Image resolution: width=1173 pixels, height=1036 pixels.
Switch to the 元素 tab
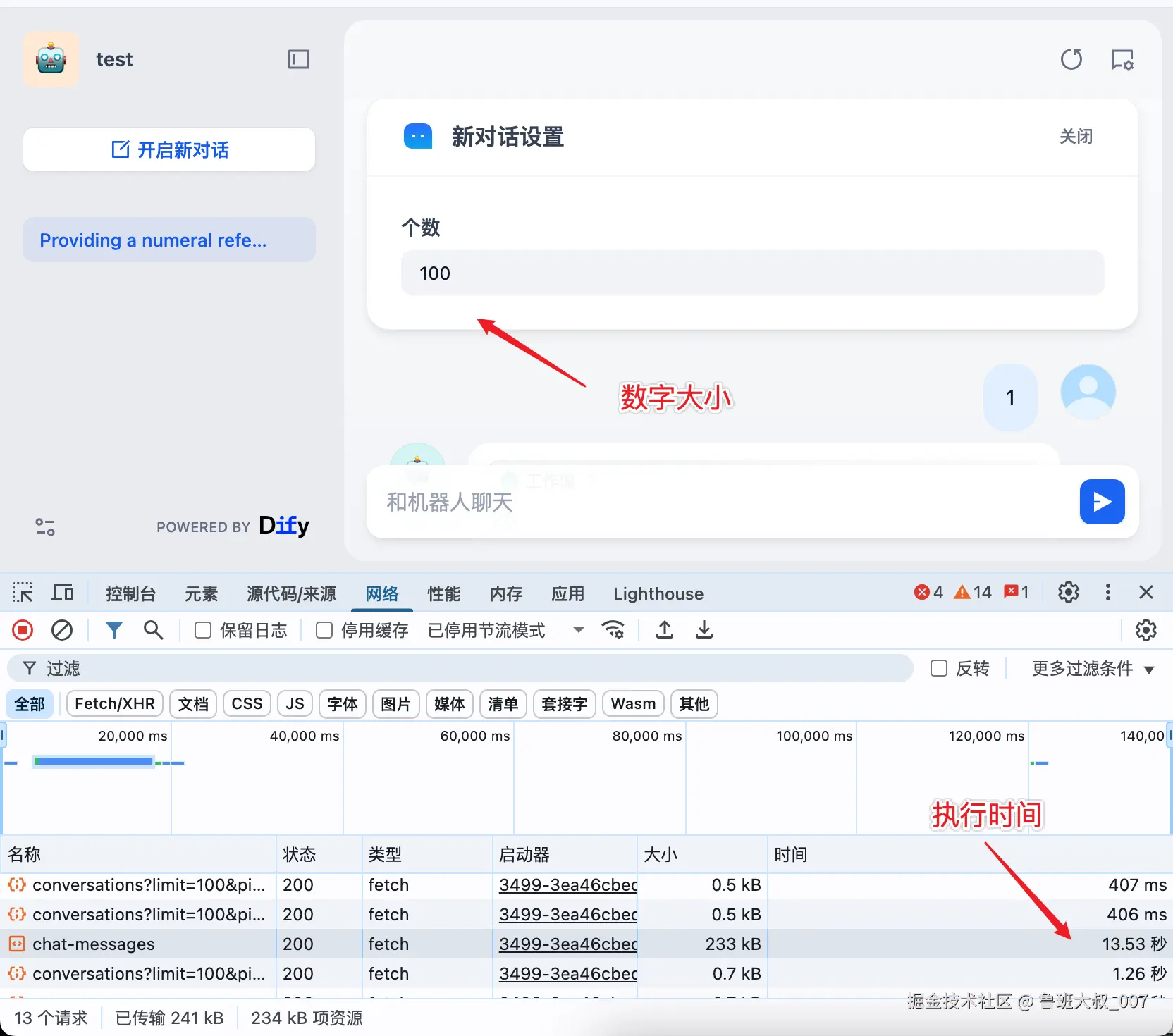201,593
